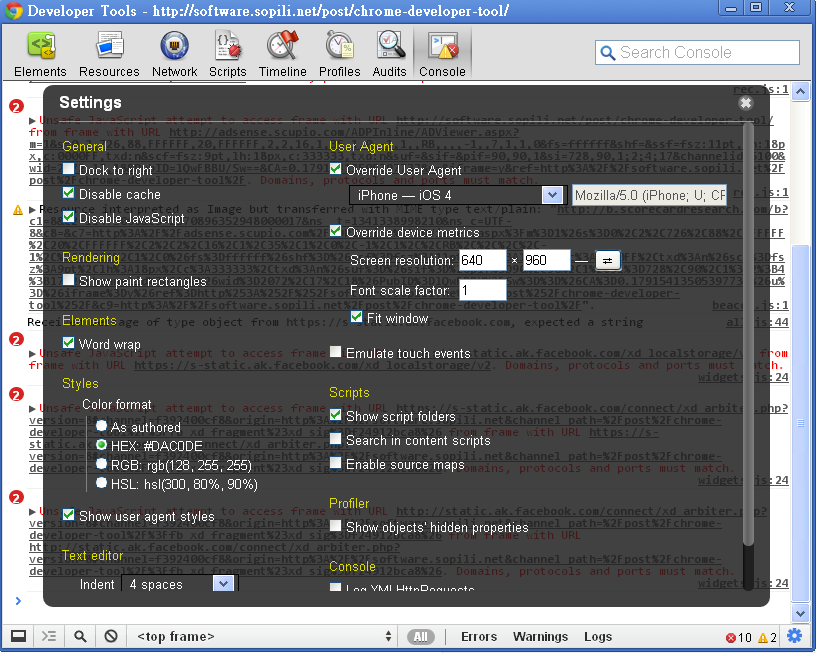
Task: Open the Indent 4 spaces dropdown
Action: pyautogui.click(x=180, y=584)
